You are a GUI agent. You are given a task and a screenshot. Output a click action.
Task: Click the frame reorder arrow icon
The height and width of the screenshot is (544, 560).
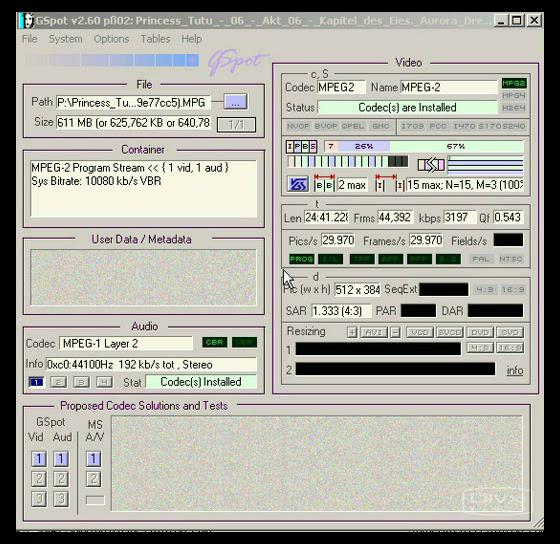[431, 165]
